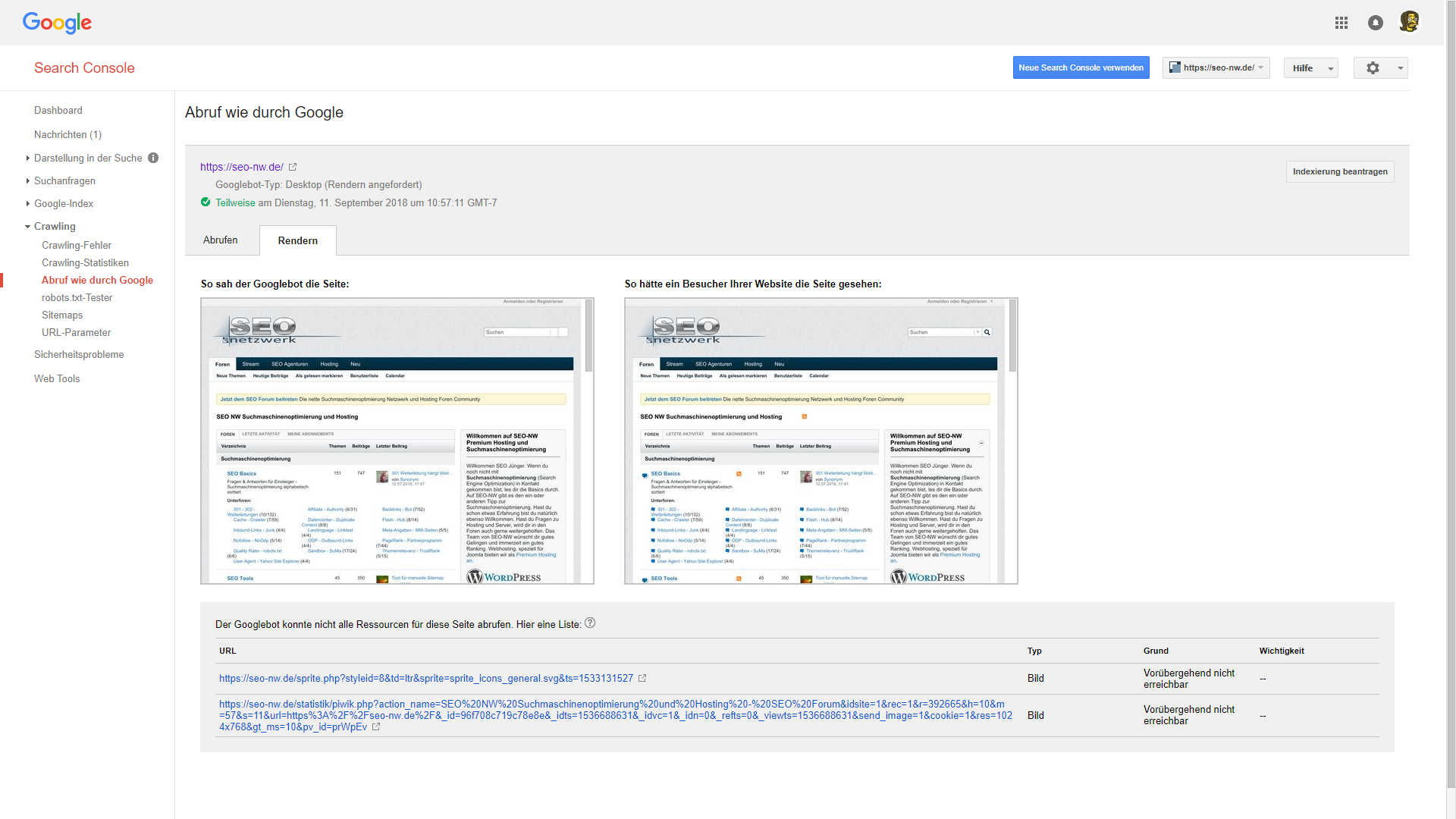Click the Search Console title link
This screenshot has height=819, width=1456.
pyautogui.click(x=84, y=67)
